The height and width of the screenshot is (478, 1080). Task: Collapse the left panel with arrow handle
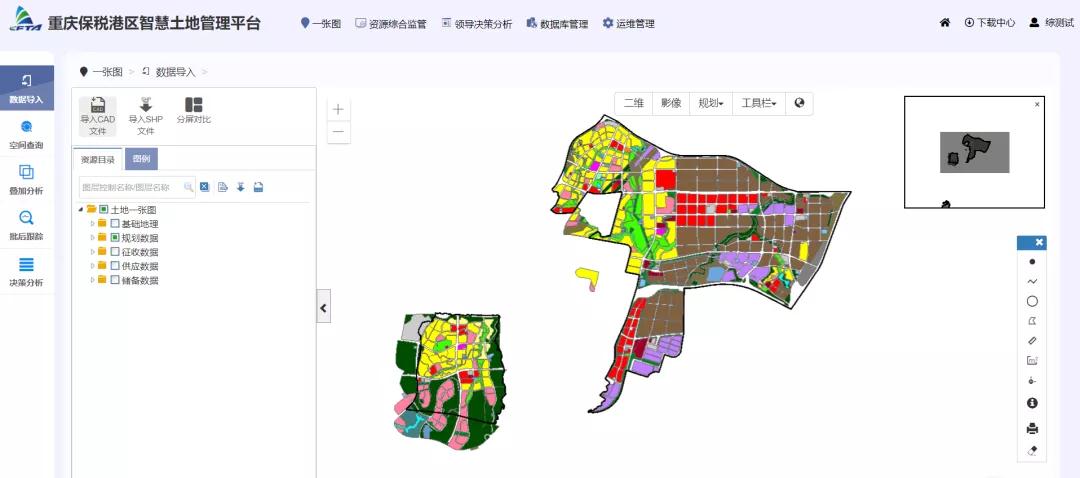pyautogui.click(x=324, y=306)
